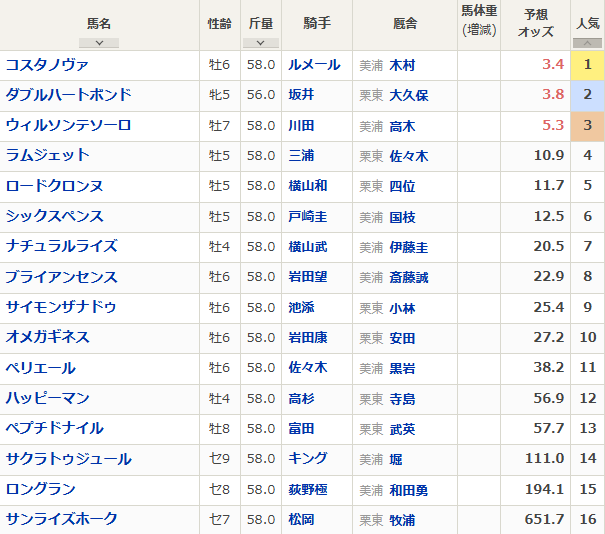Open horse ダブルハートボンド's page

tap(68, 95)
